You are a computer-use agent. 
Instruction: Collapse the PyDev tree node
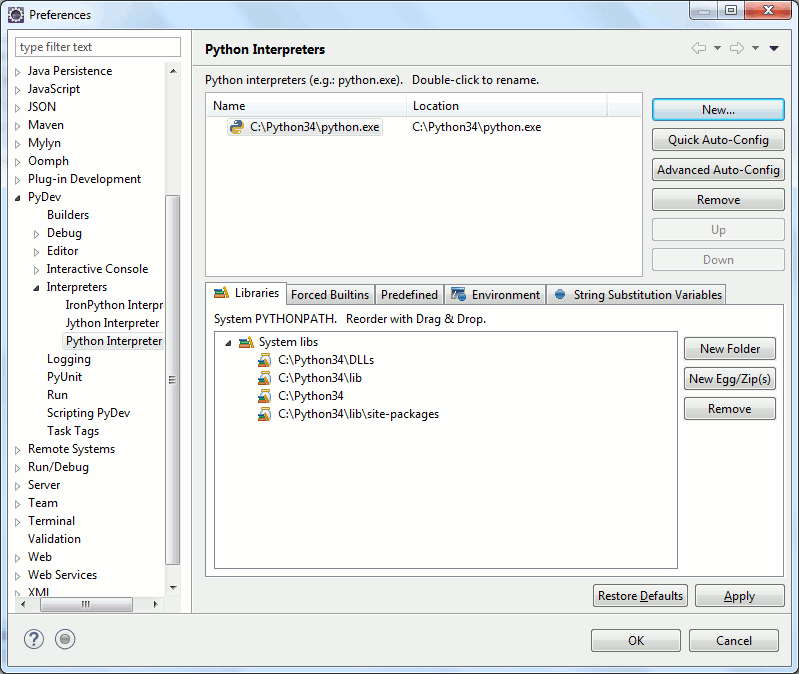(x=18, y=198)
